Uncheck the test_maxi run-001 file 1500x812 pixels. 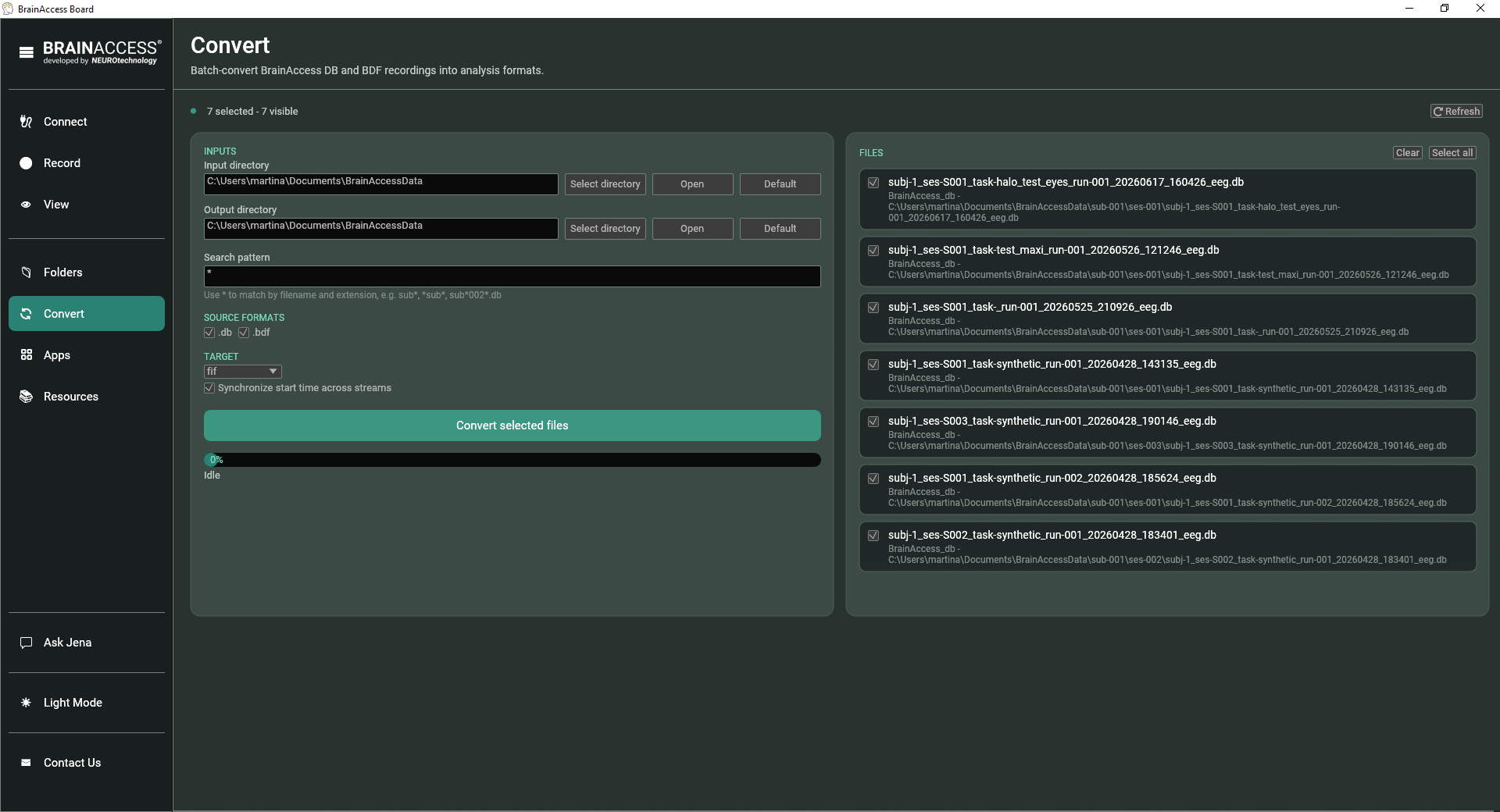(873, 251)
